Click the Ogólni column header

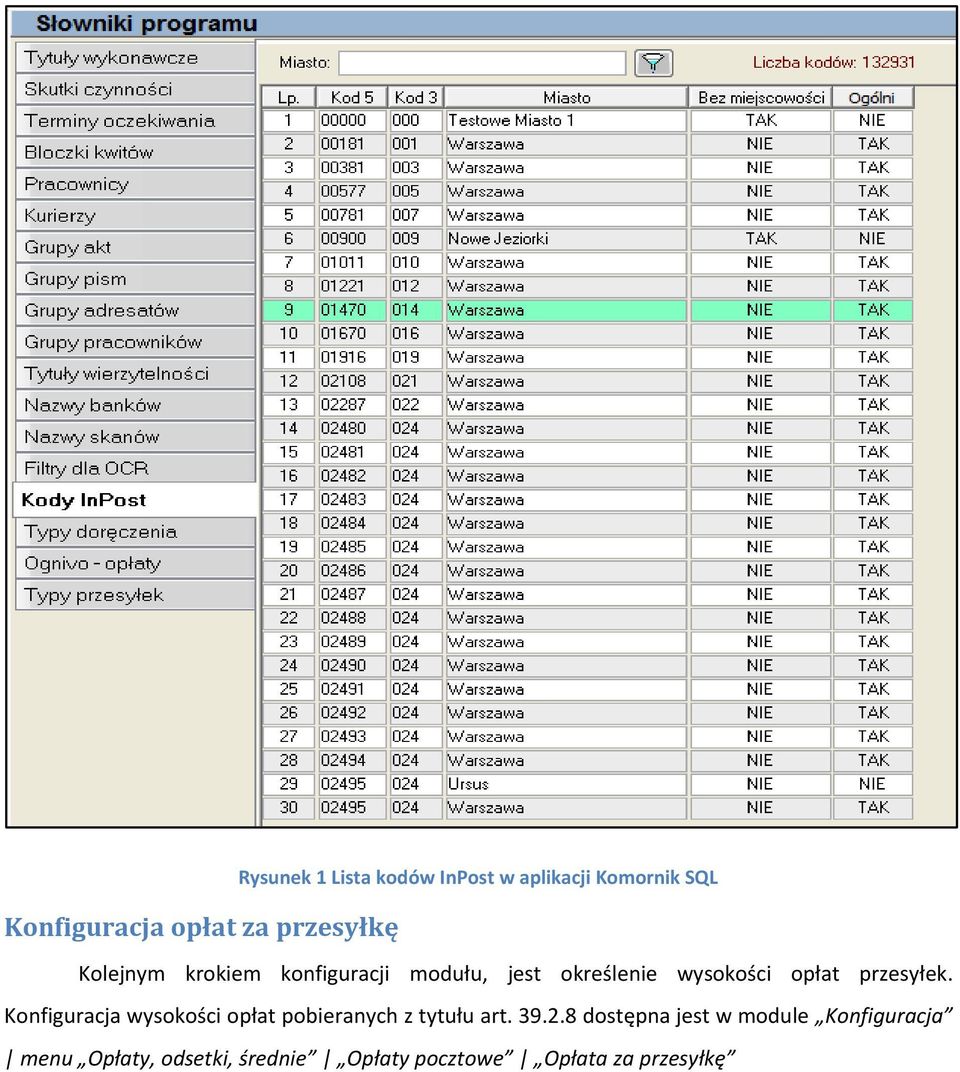[872, 97]
